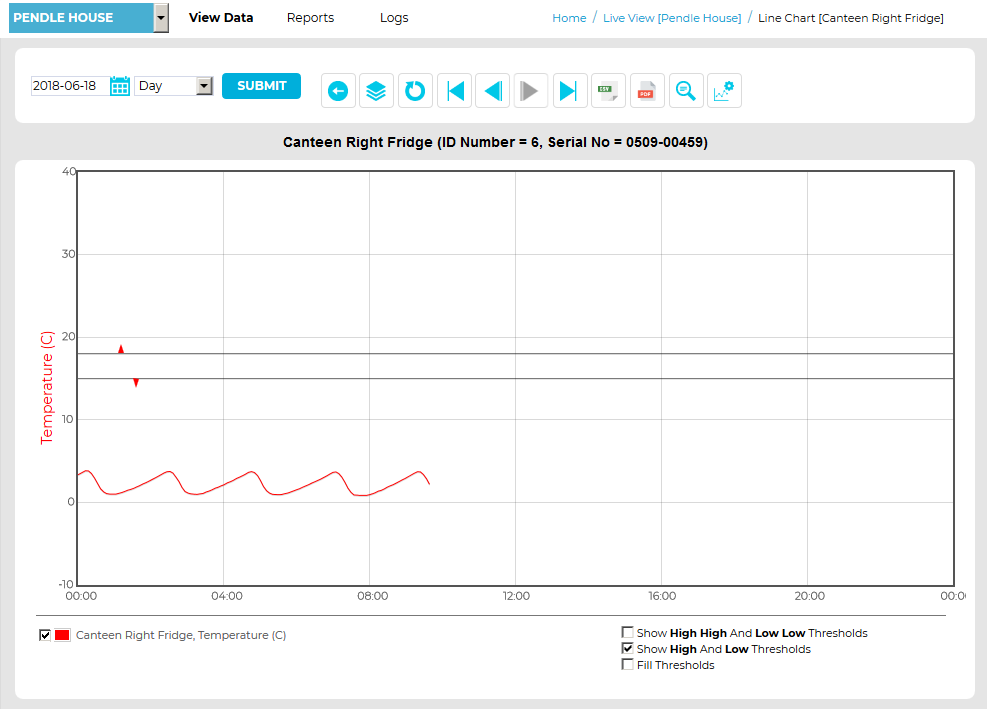Enable Fill Thresholds checkbox
This screenshot has width=987, height=710.
(628, 665)
